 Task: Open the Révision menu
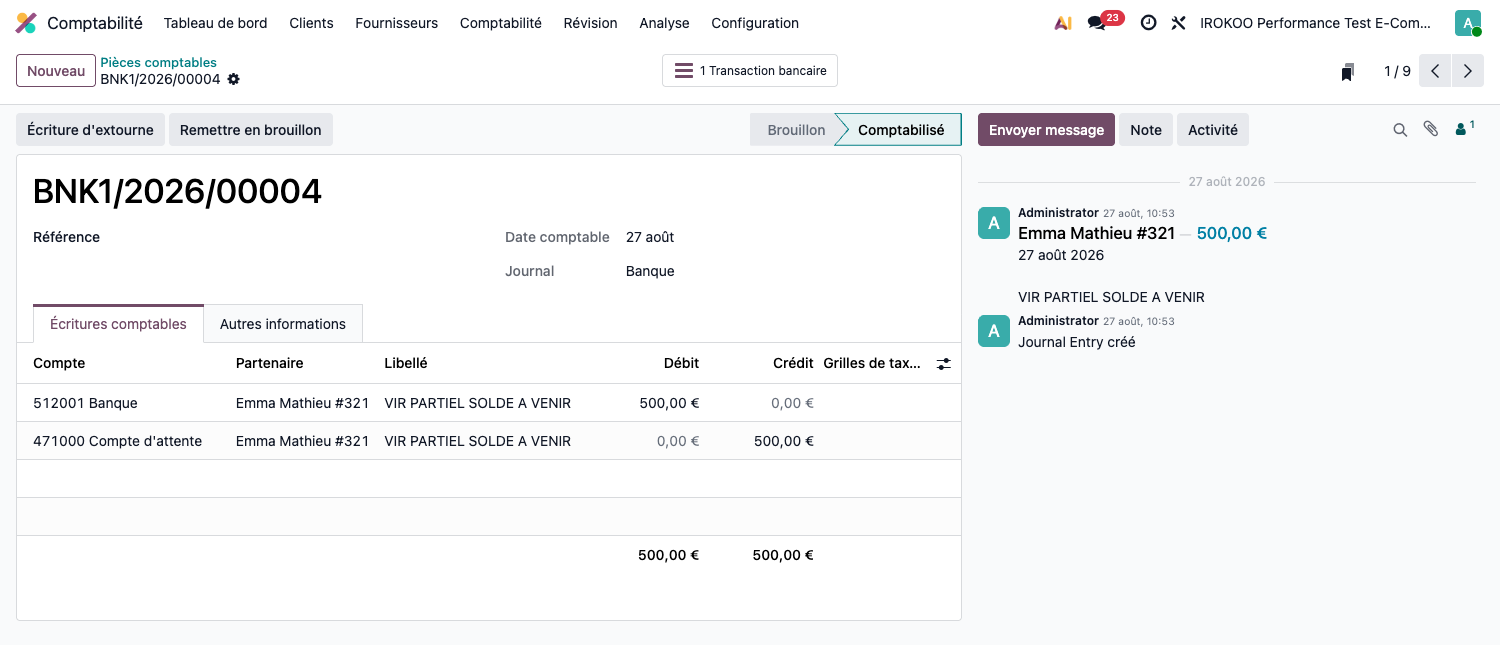[590, 23]
